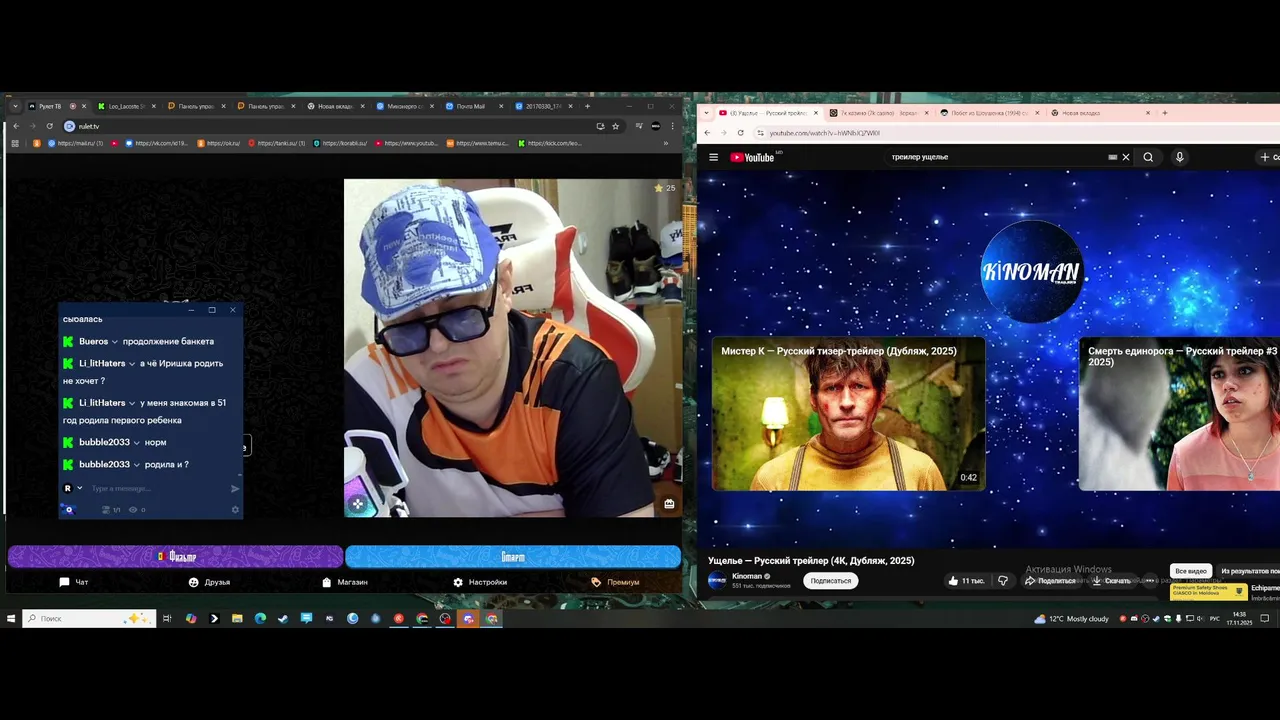Focus Windows taskbar search box Поиск

pyautogui.click(x=89, y=619)
